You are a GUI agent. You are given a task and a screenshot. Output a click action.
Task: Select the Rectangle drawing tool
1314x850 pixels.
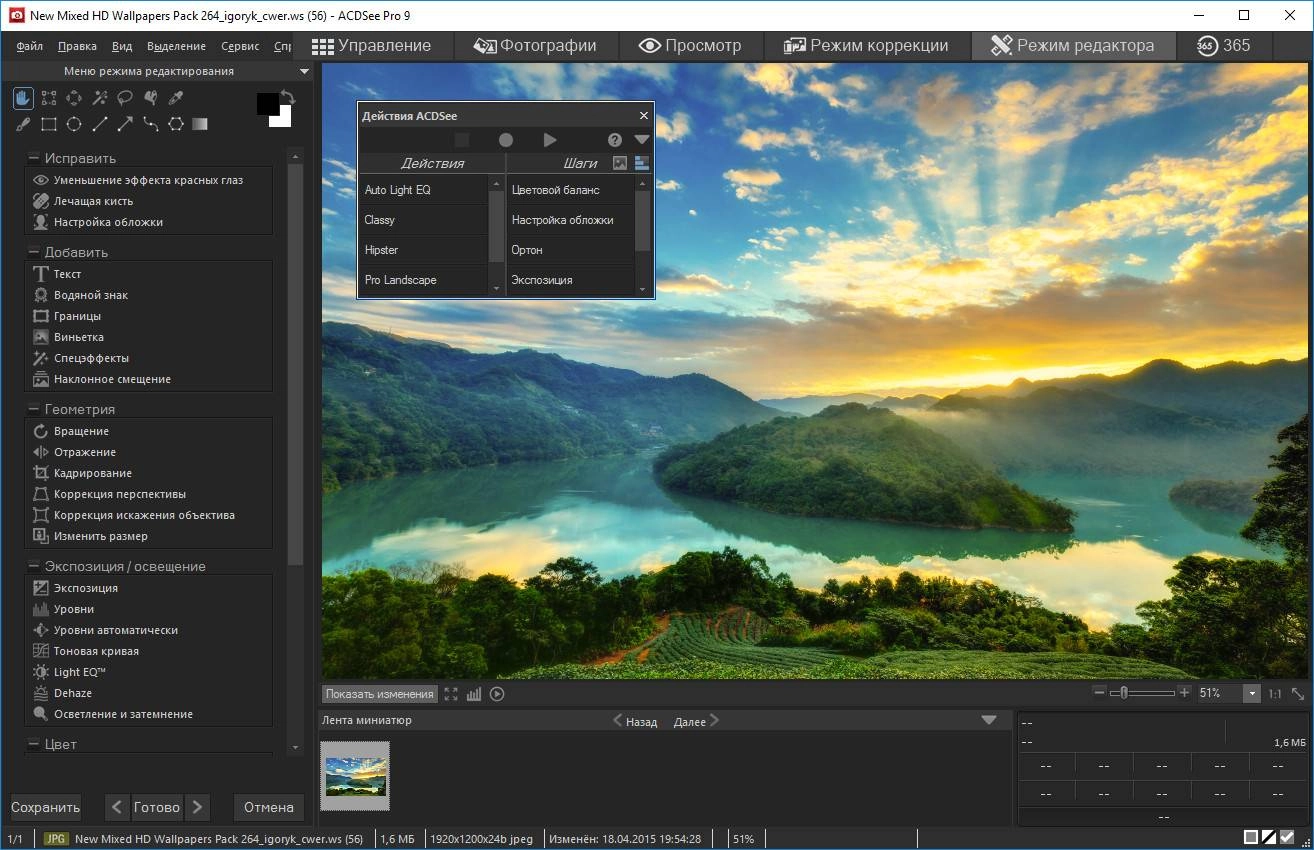48,124
